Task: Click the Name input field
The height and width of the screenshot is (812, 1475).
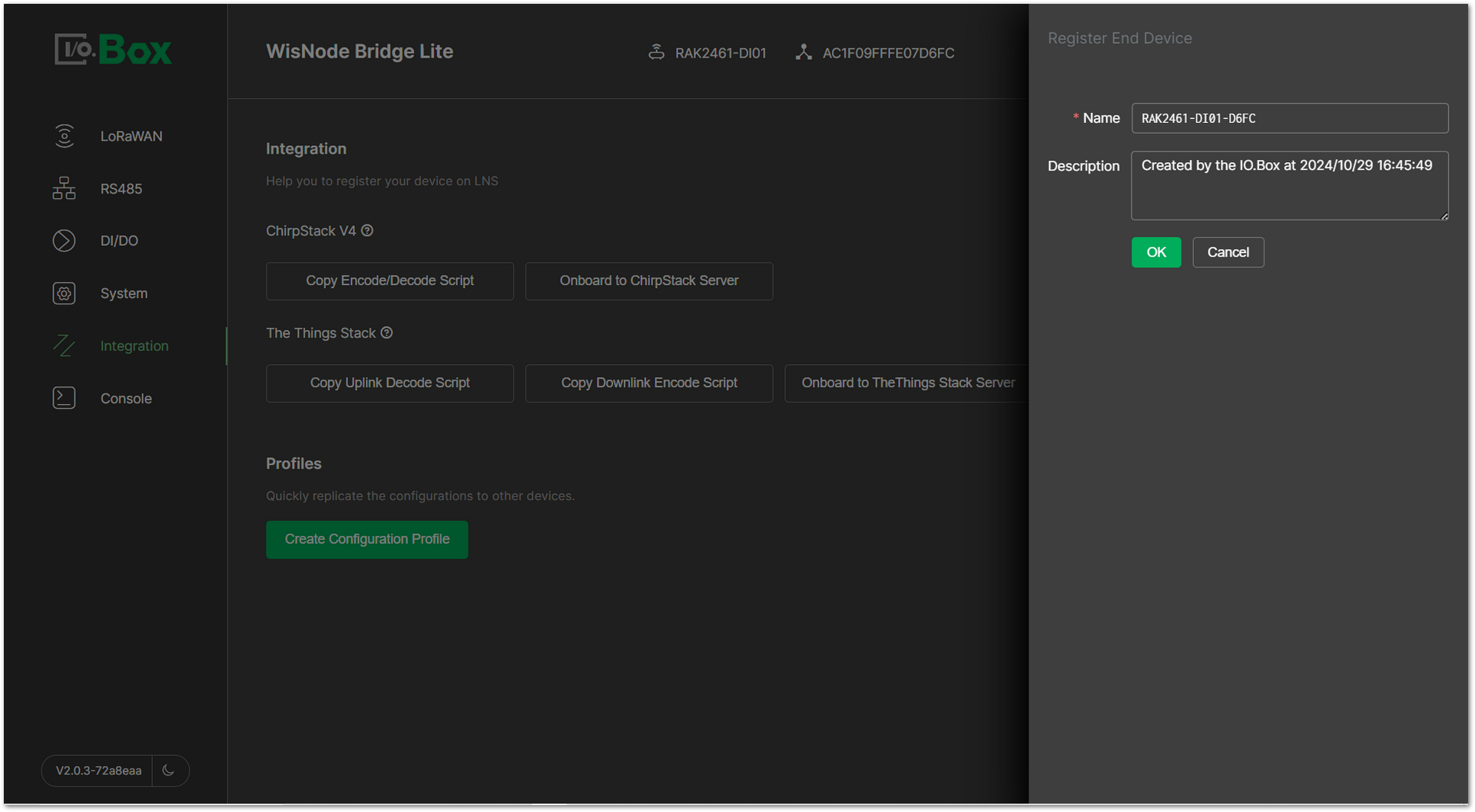Action: pyautogui.click(x=1290, y=118)
